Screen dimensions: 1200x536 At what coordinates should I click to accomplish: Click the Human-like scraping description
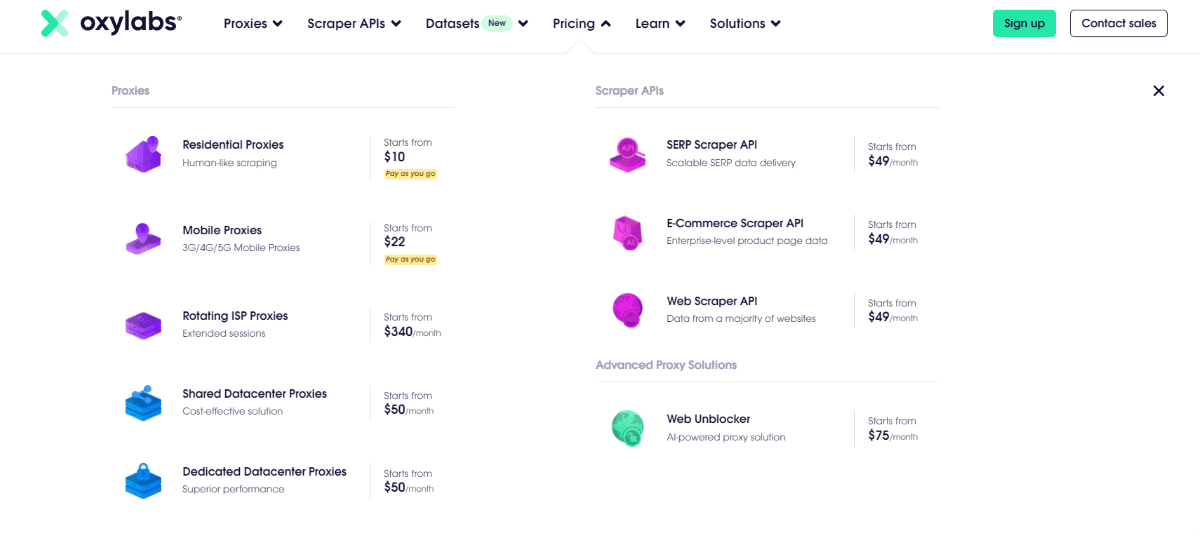(230, 163)
